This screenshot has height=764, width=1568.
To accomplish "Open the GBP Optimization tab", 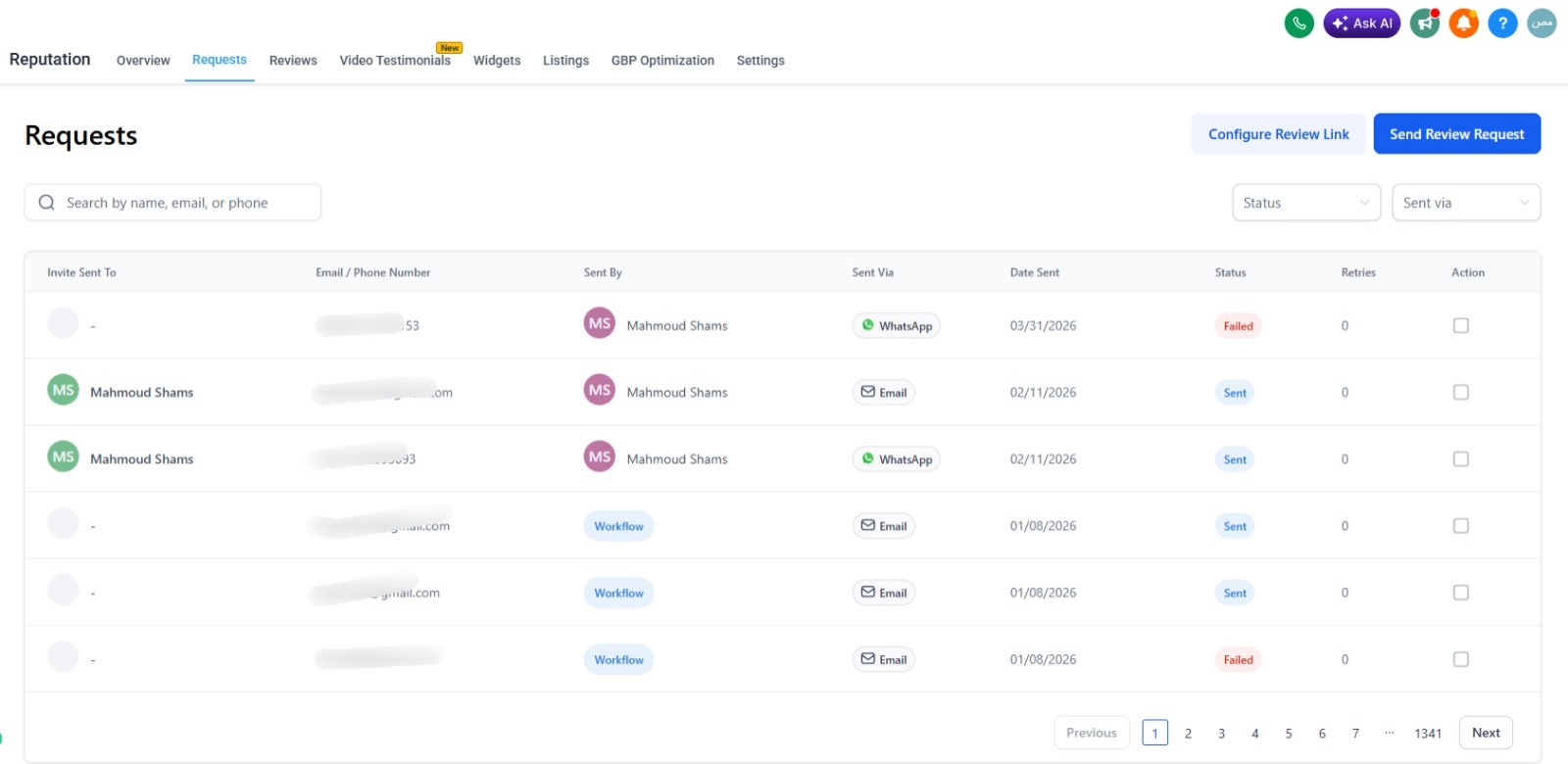I will click(x=662, y=61).
